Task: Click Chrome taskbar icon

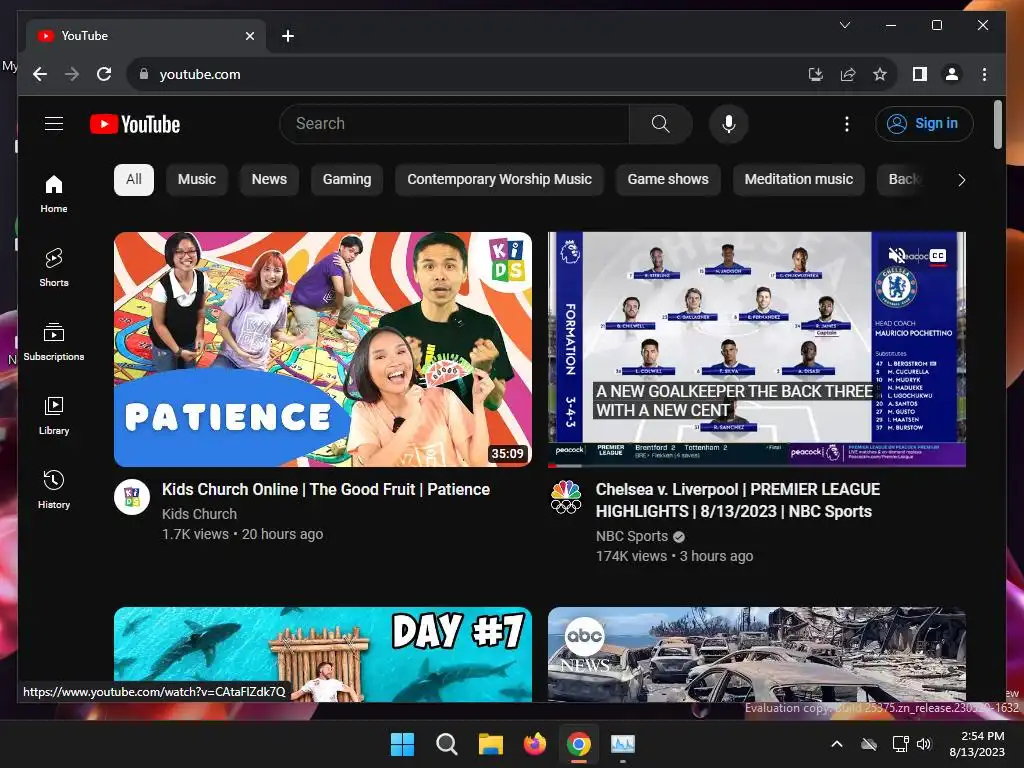Action: pyautogui.click(x=579, y=744)
